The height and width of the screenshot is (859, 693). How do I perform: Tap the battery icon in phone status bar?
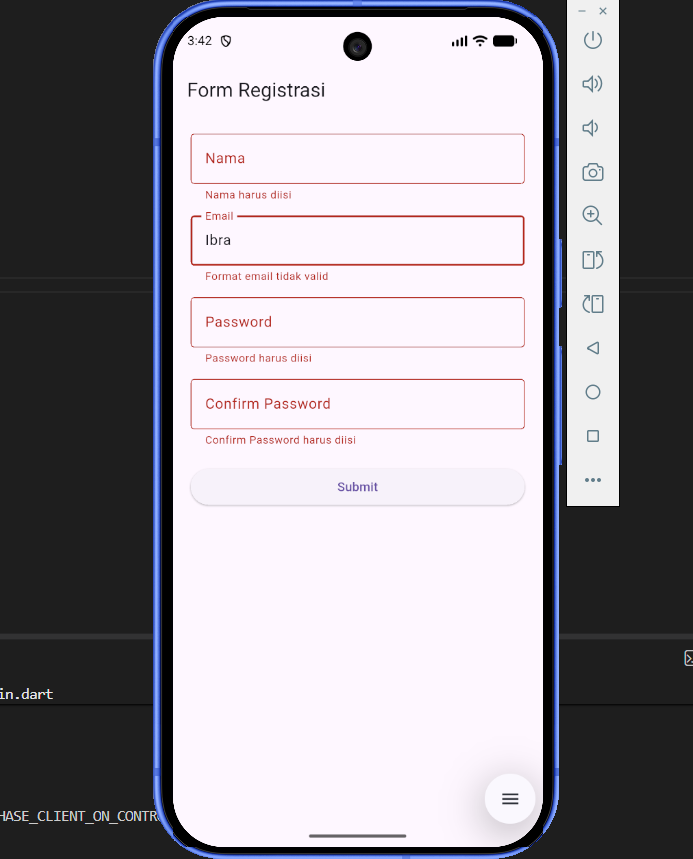[505, 41]
